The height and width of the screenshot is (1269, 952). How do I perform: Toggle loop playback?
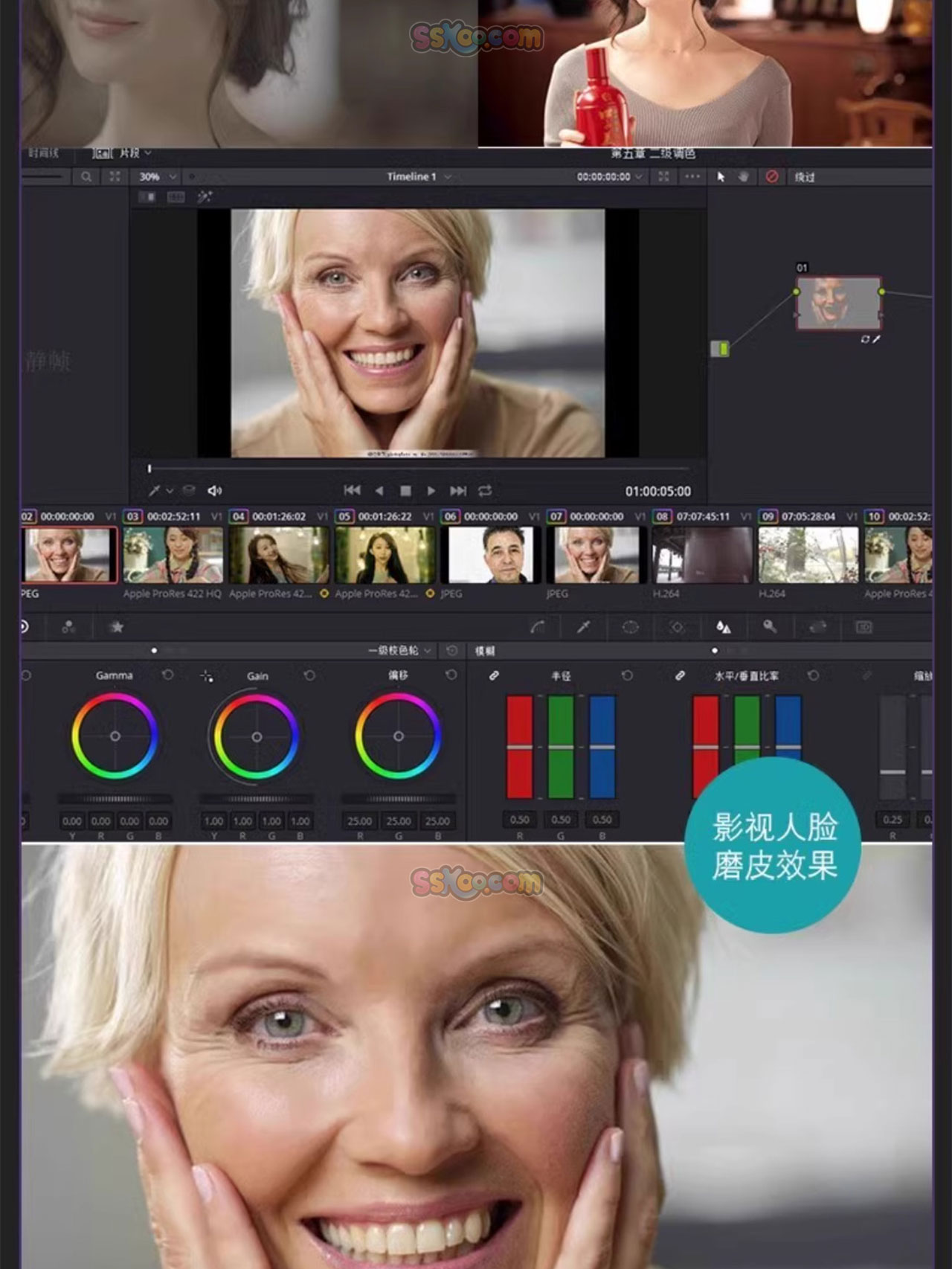tap(485, 491)
